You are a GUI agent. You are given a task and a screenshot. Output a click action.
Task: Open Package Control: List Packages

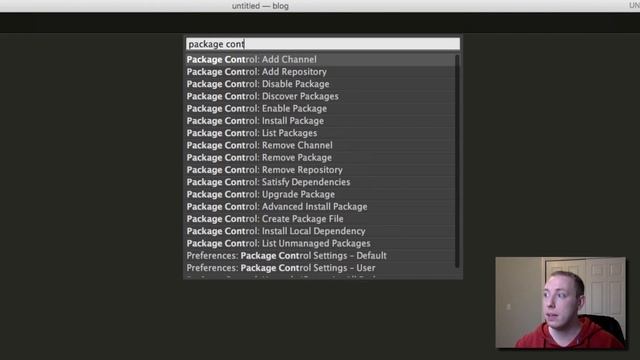[320, 133]
